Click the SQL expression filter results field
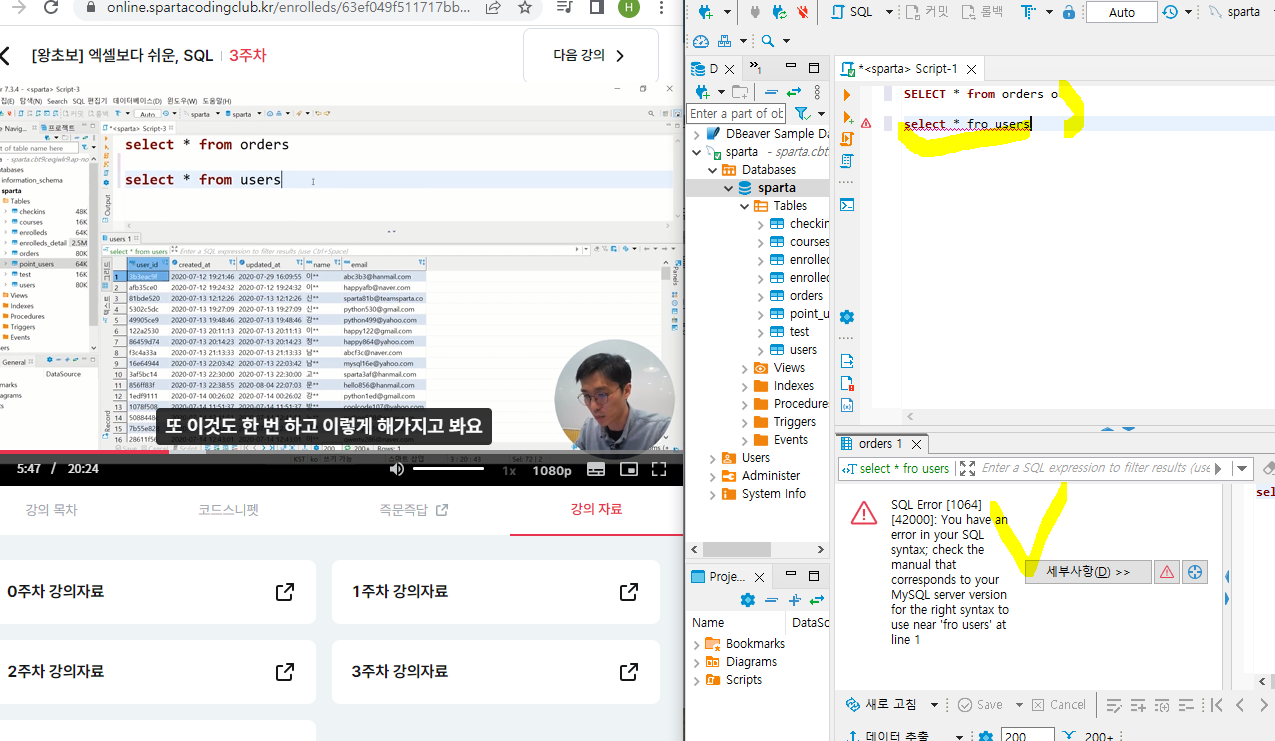The width and height of the screenshot is (1275, 741). pos(1095,468)
